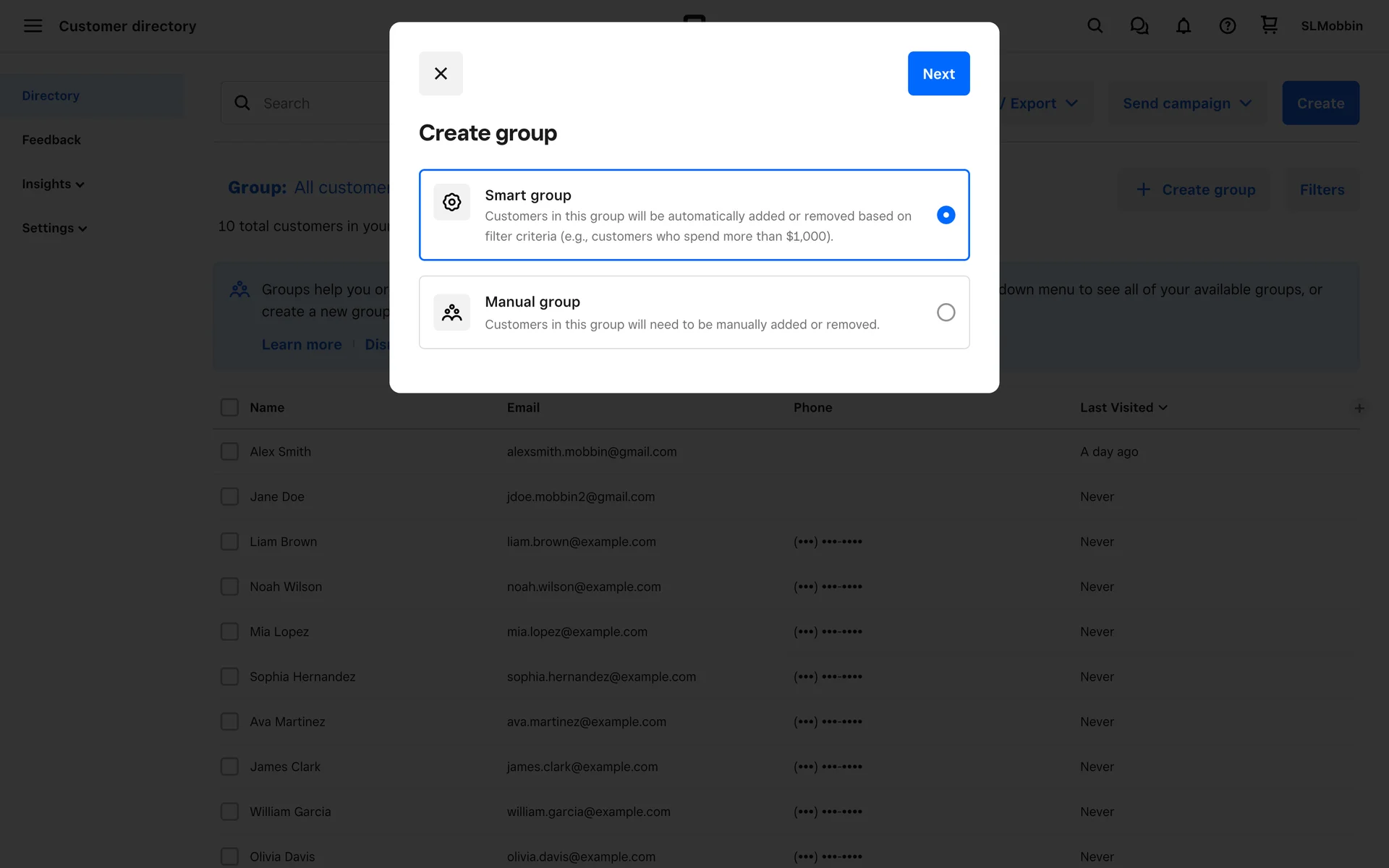The width and height of the screenshot is (1389, 868).
Task: Open the shopping cart icon
Action: tap(1269, 25)
